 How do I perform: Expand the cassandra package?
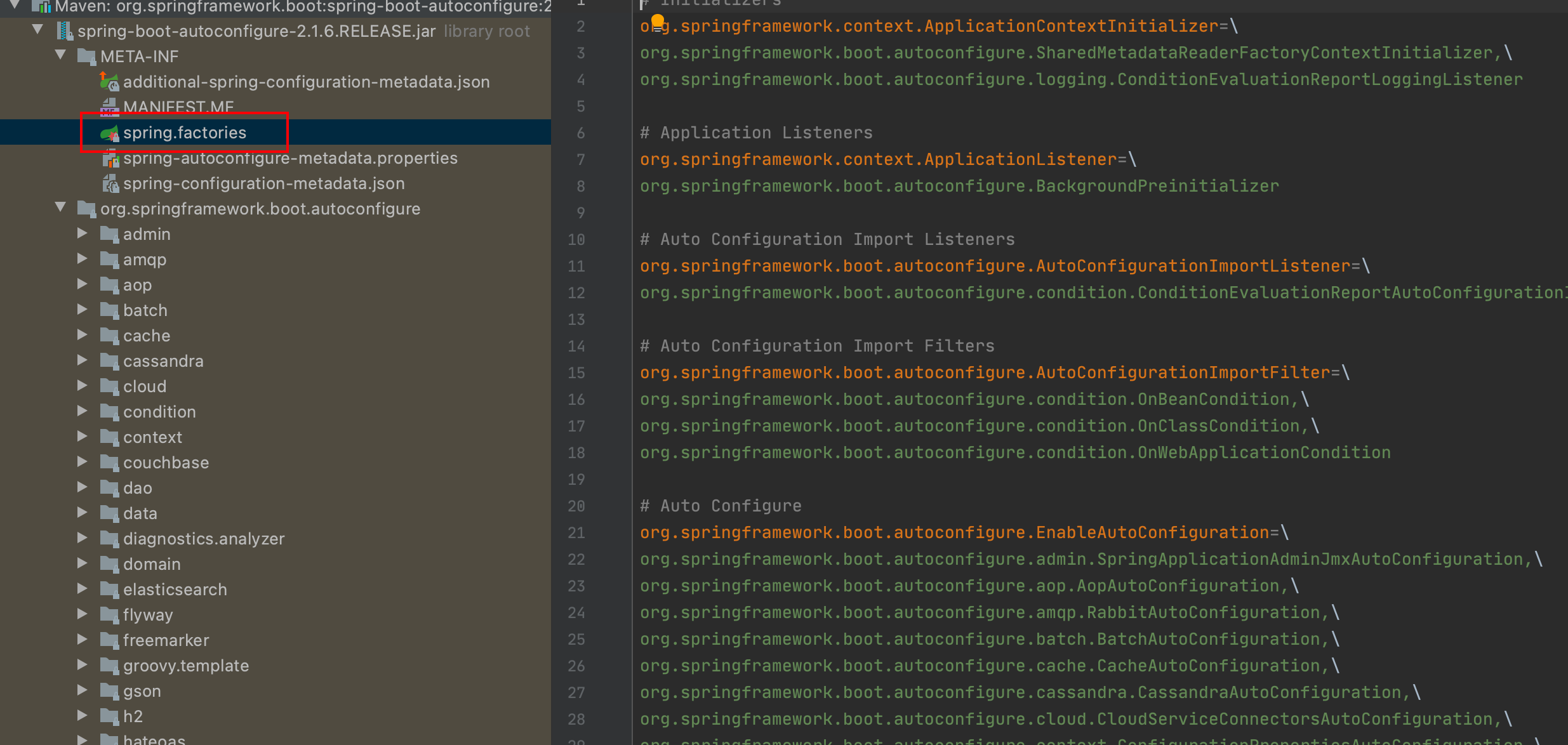pos(82,360)
